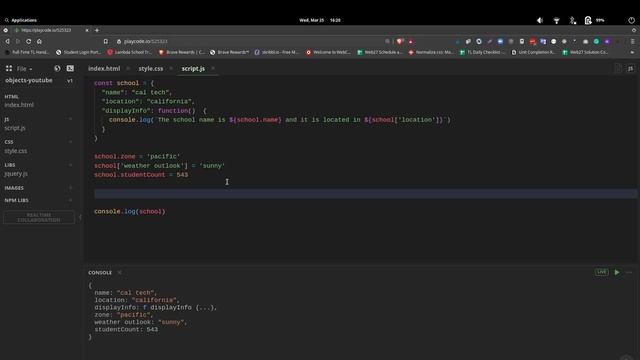Open the console more options menu

629,272
